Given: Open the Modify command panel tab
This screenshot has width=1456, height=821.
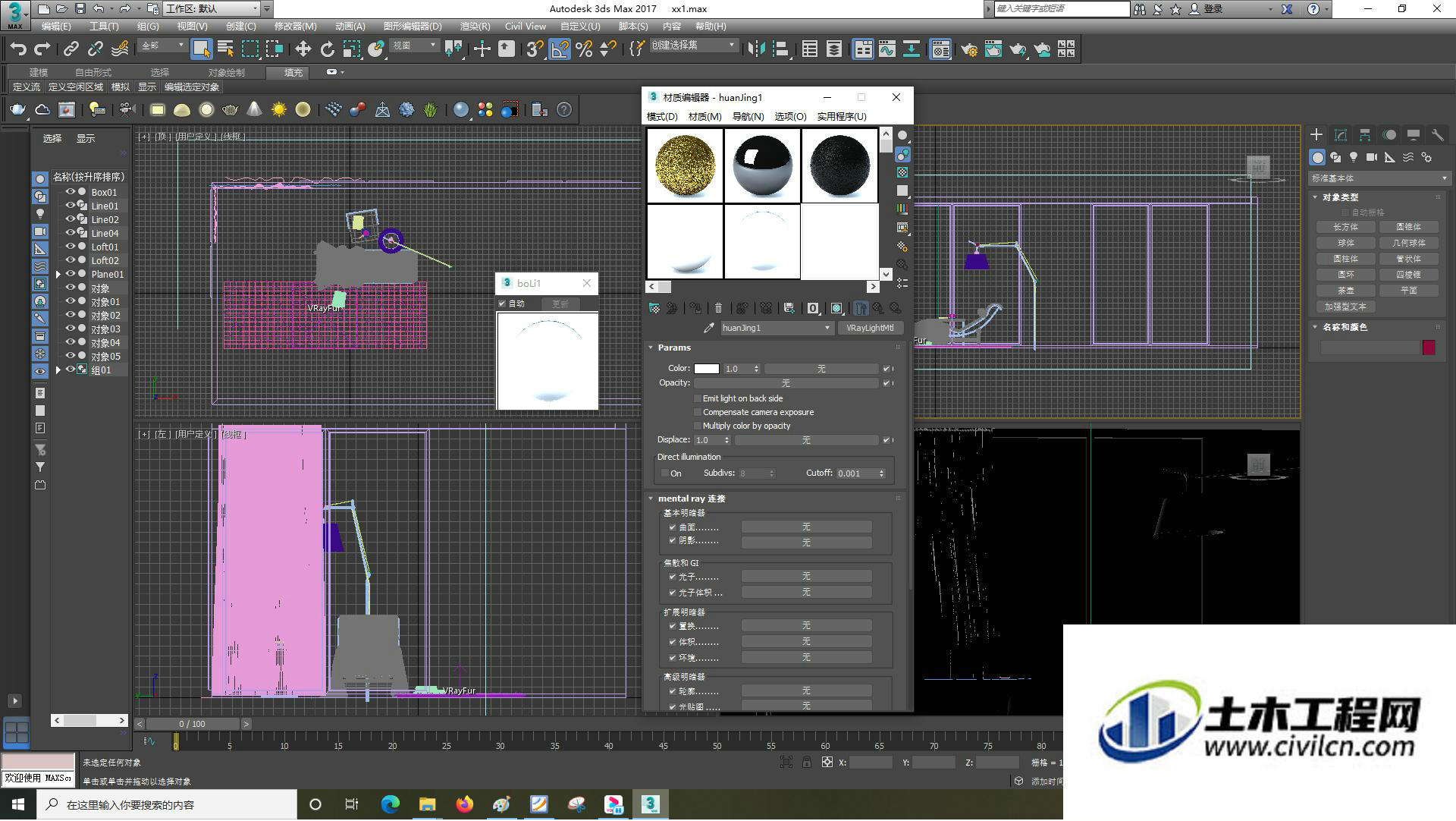Looking at the screenshot, I should [x=1341, y=135].
